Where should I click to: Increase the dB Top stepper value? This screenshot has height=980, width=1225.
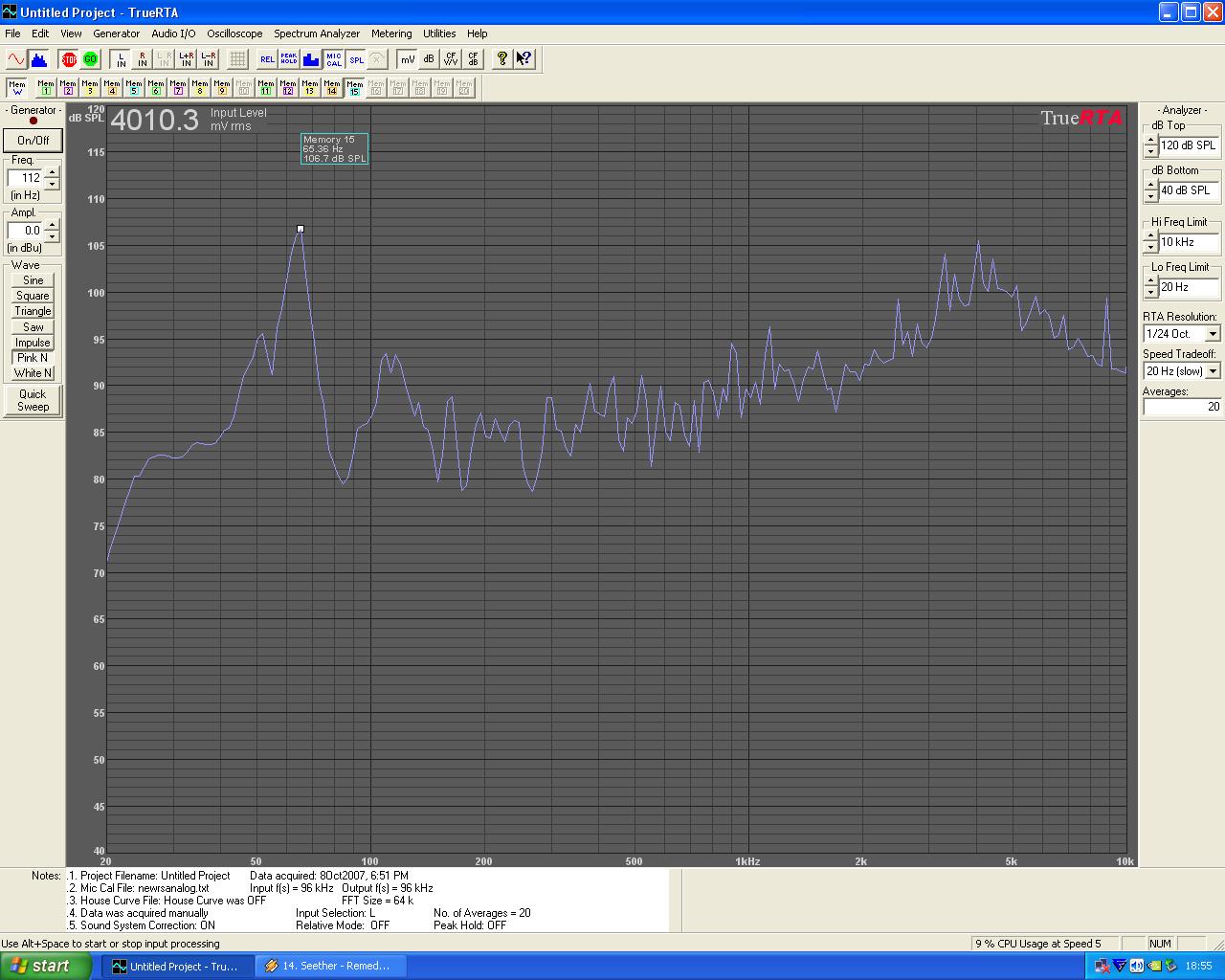1150,141
